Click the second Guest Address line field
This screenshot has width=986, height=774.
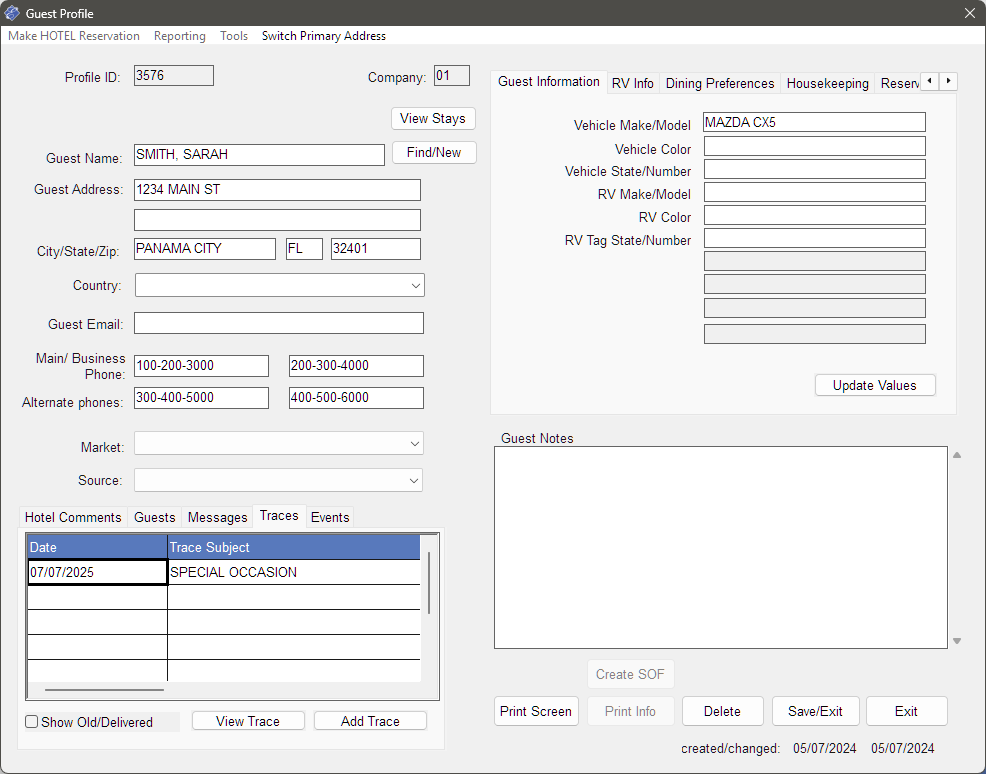(x=277, y=220)
